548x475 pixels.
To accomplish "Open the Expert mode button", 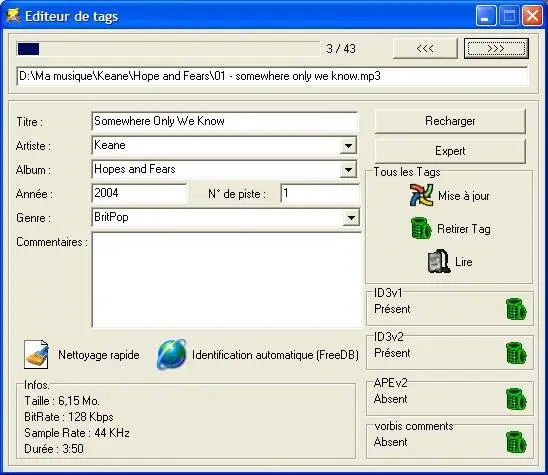I will point(450,151).
